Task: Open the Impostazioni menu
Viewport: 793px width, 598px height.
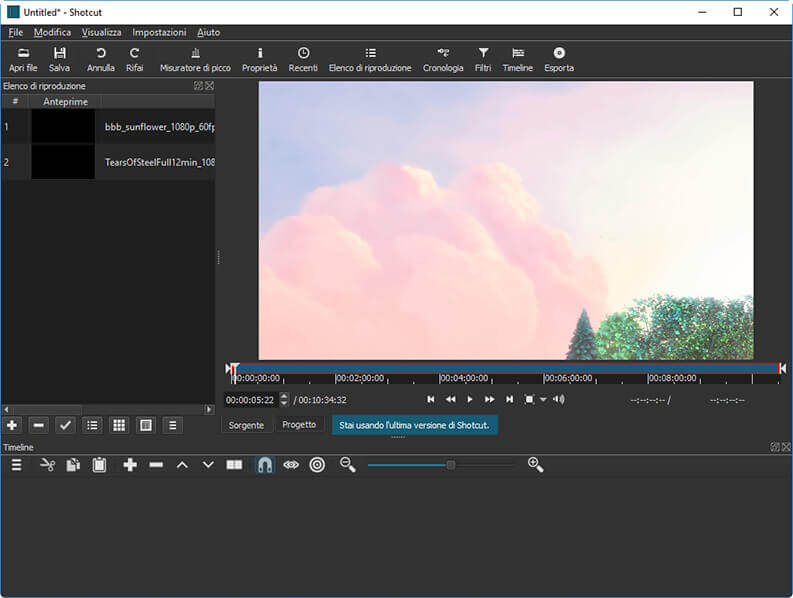Action: tap(159, 32)
